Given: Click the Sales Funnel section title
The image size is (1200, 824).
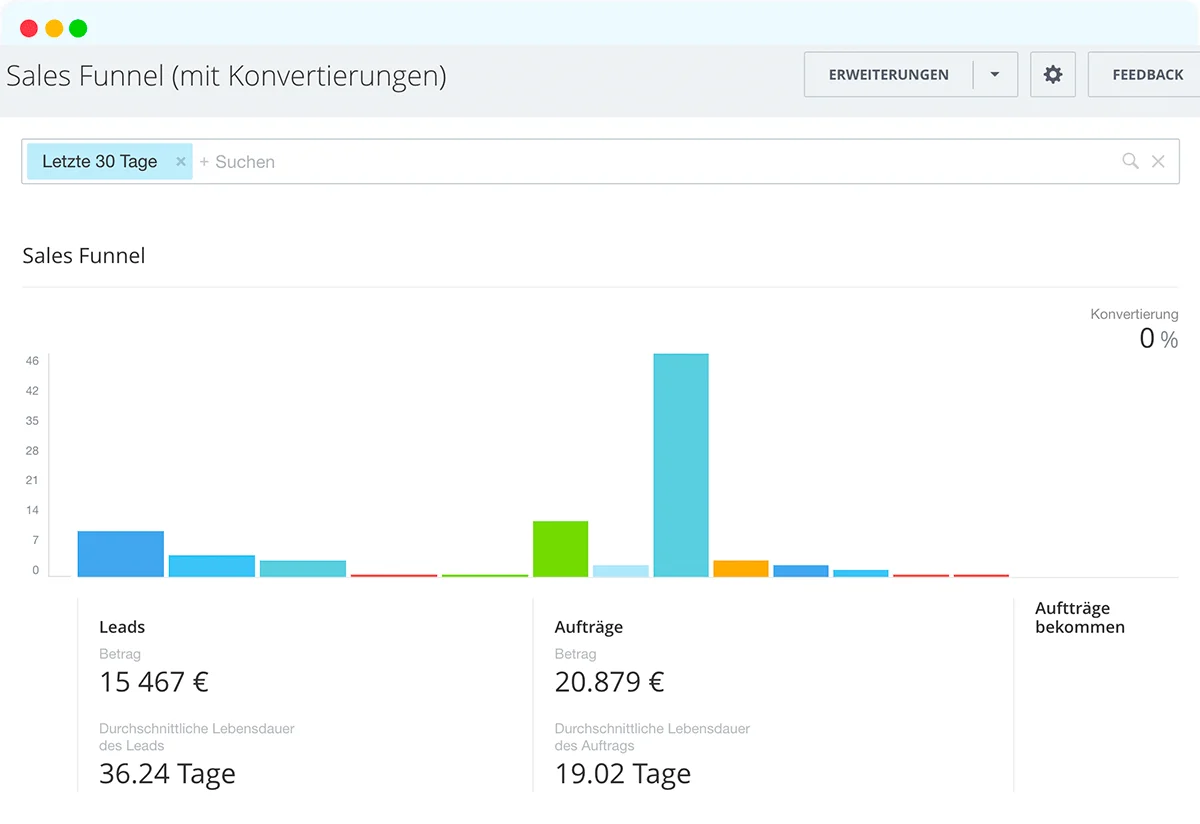Looking at the screenshot, I should 84,256.
